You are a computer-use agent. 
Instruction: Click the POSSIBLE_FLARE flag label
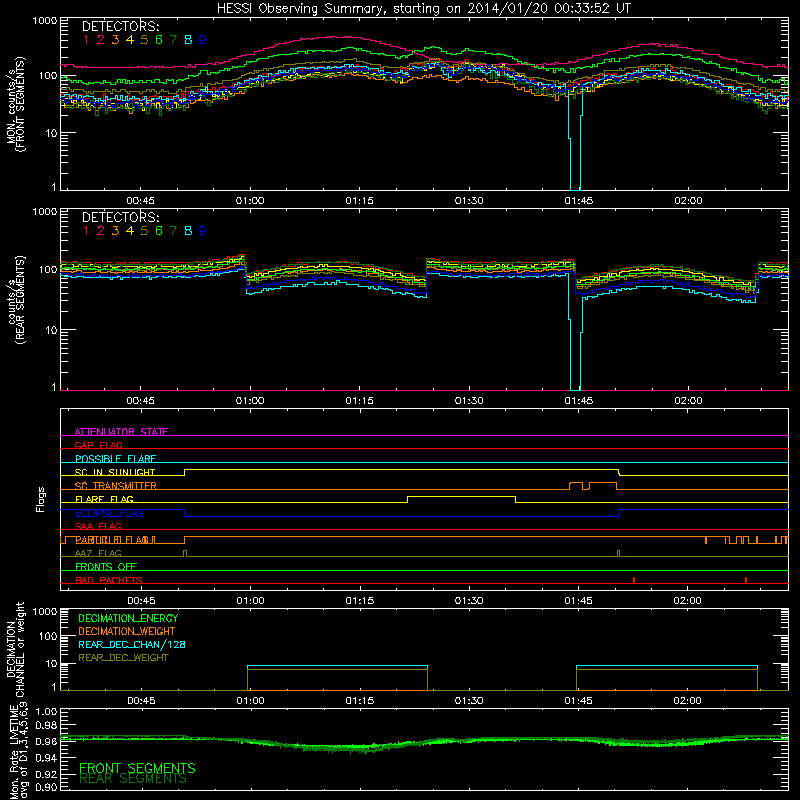(115, 459)
